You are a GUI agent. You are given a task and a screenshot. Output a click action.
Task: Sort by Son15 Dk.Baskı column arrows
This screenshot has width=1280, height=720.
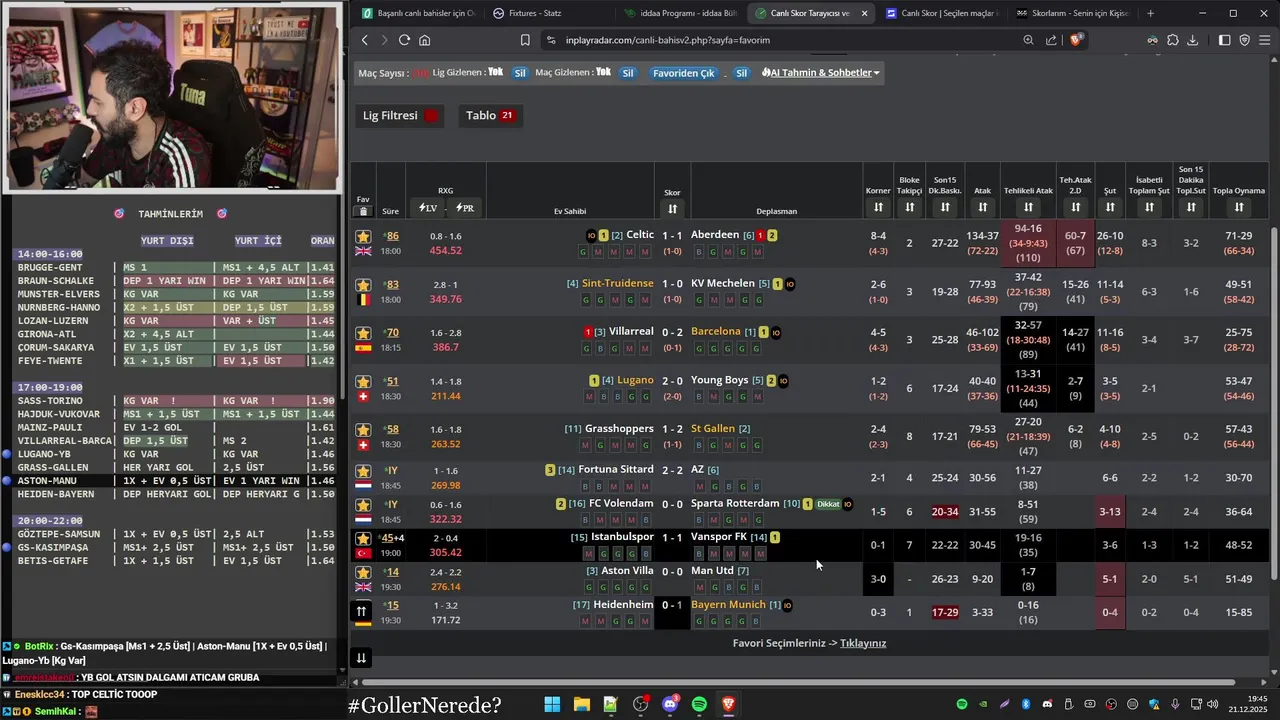tap(945, 207)
